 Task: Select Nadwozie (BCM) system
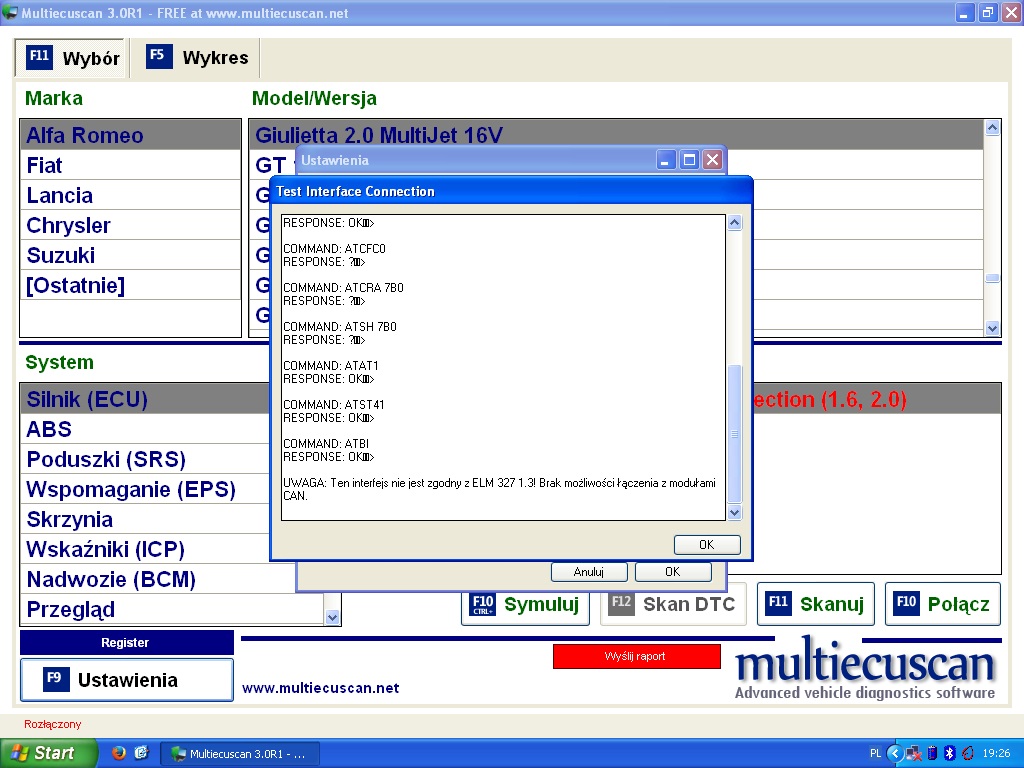pyautogui.click(x=157, y=579)
